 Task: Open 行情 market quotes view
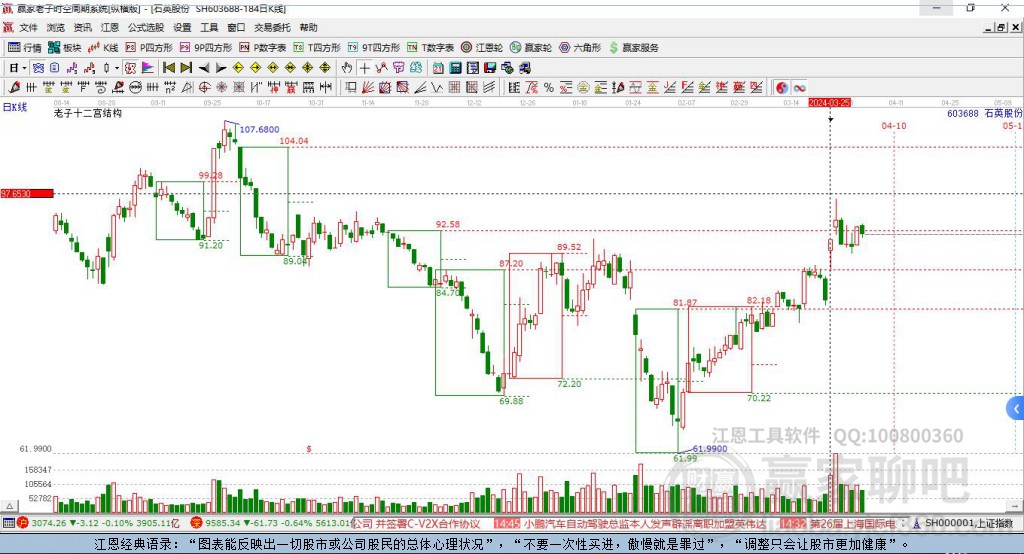coord(25,48)
